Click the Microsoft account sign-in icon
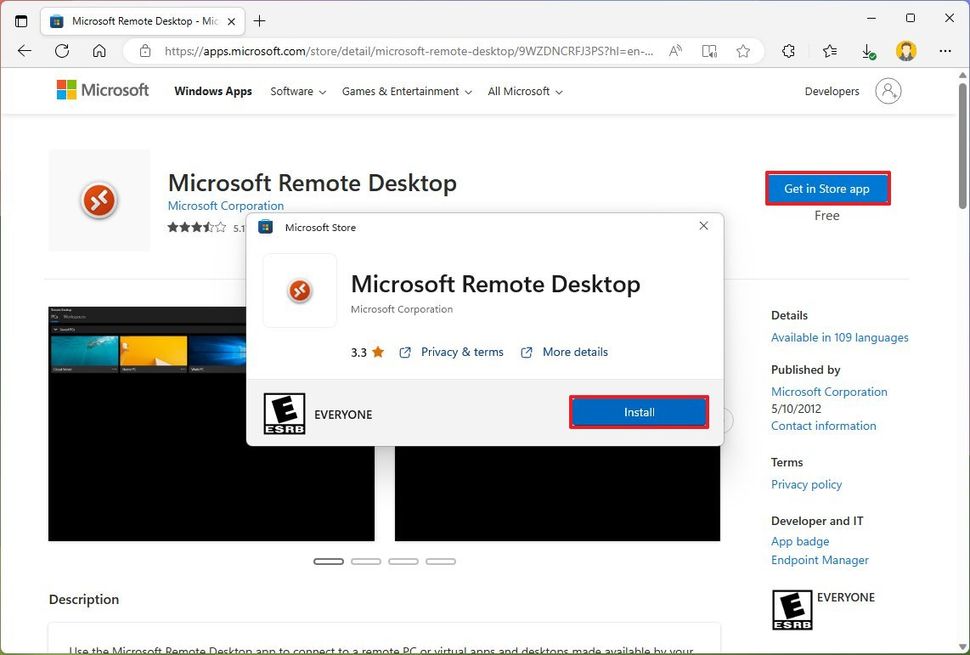 (888, 90)
